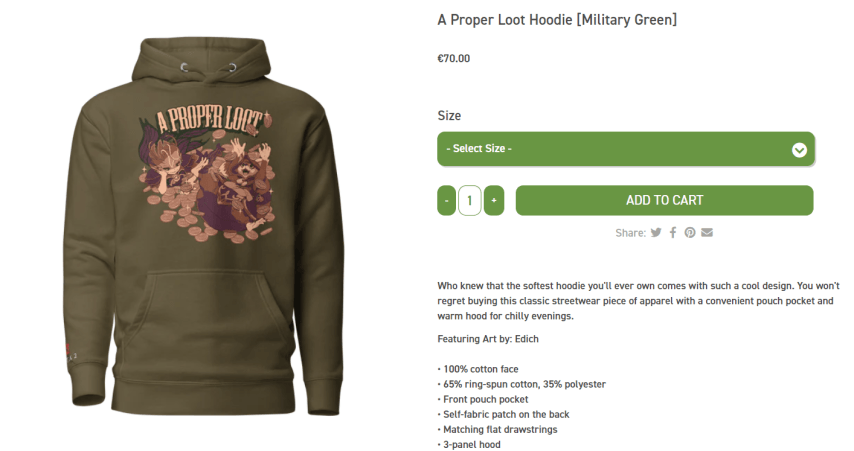Click the Share label text

pos(631,233)
